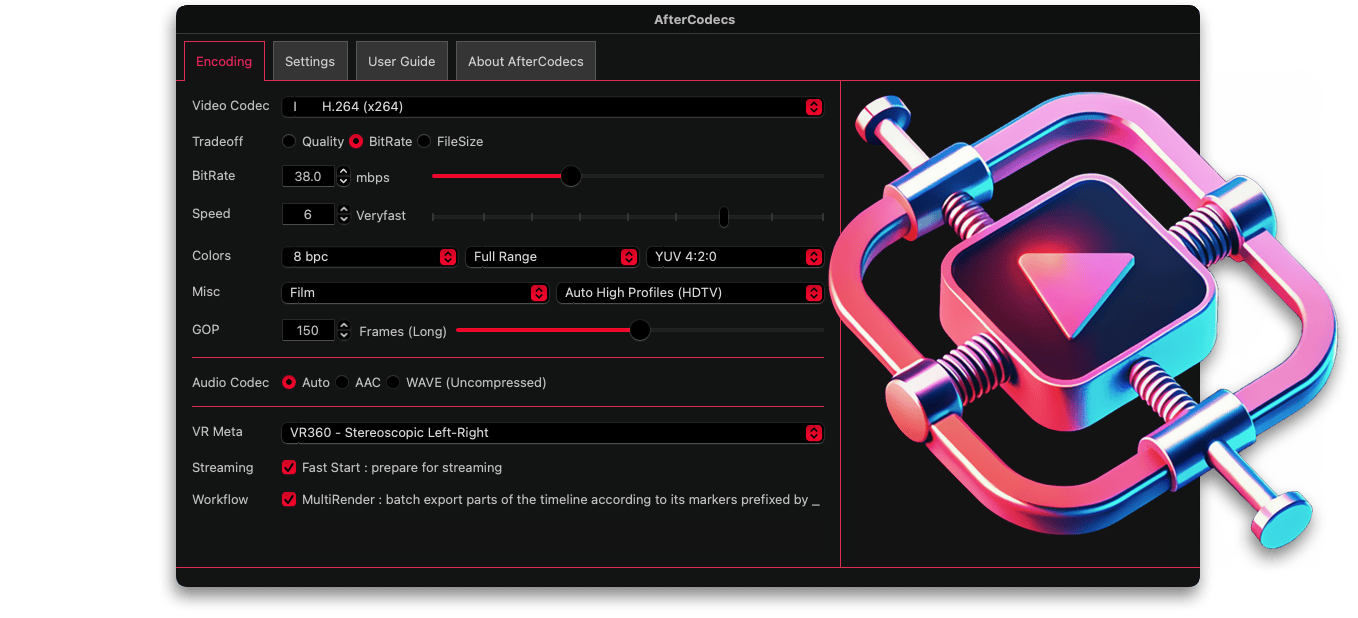Select WAVE (Uncompressed) audio codec
This screenshot has height=618, width=1358.
[393, 383]
